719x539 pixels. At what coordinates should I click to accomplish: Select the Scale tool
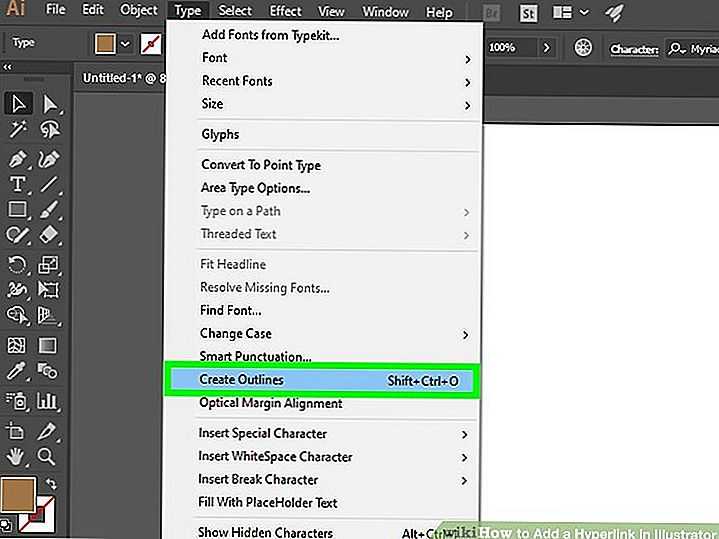tap(49, 265)
